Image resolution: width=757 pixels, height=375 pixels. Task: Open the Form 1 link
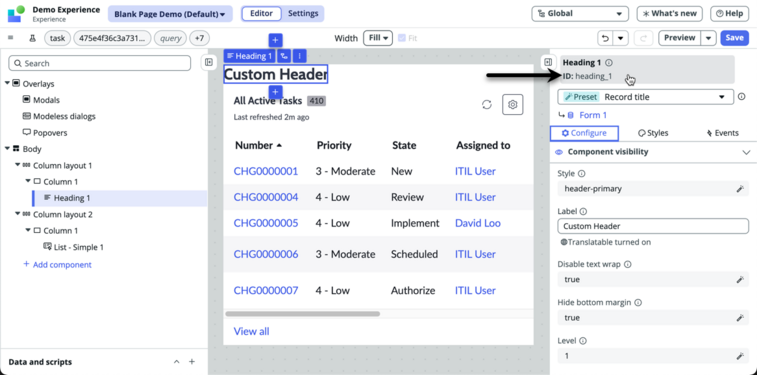[593, 115]
